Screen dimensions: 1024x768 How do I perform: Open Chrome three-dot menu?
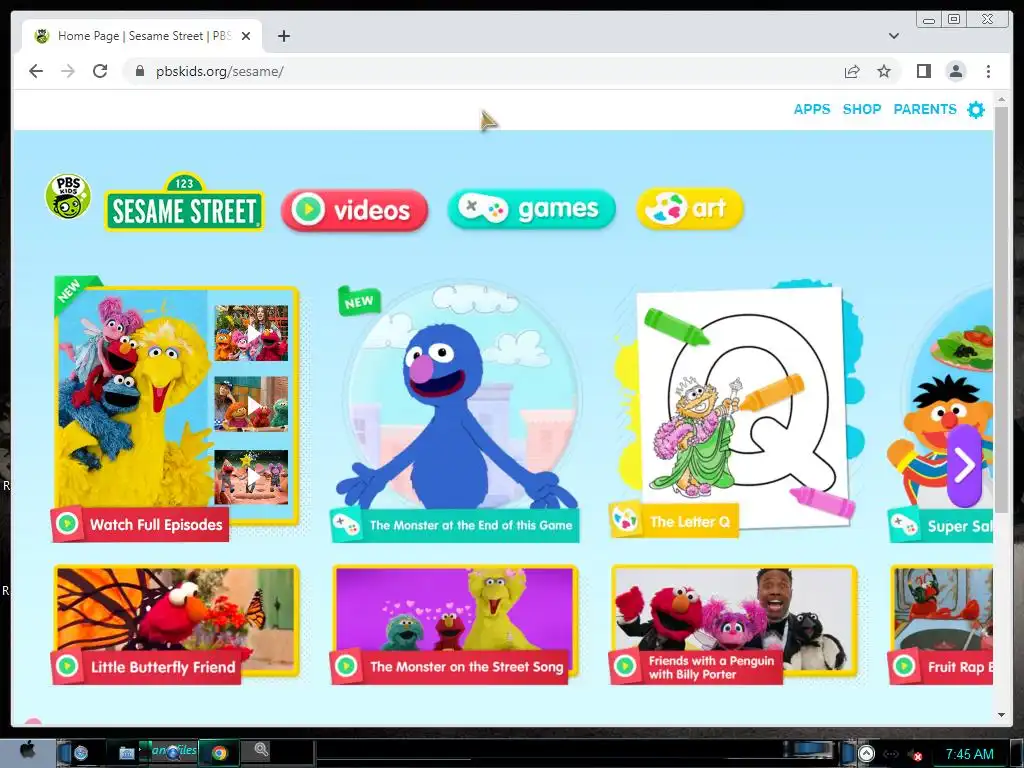tap(988, 71)
